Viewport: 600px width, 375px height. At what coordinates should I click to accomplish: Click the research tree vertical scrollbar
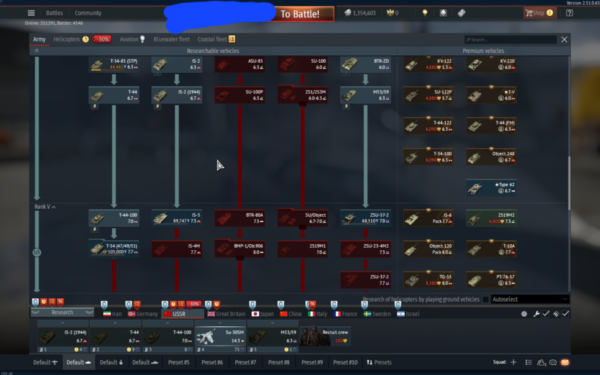(x=569, y=183)
